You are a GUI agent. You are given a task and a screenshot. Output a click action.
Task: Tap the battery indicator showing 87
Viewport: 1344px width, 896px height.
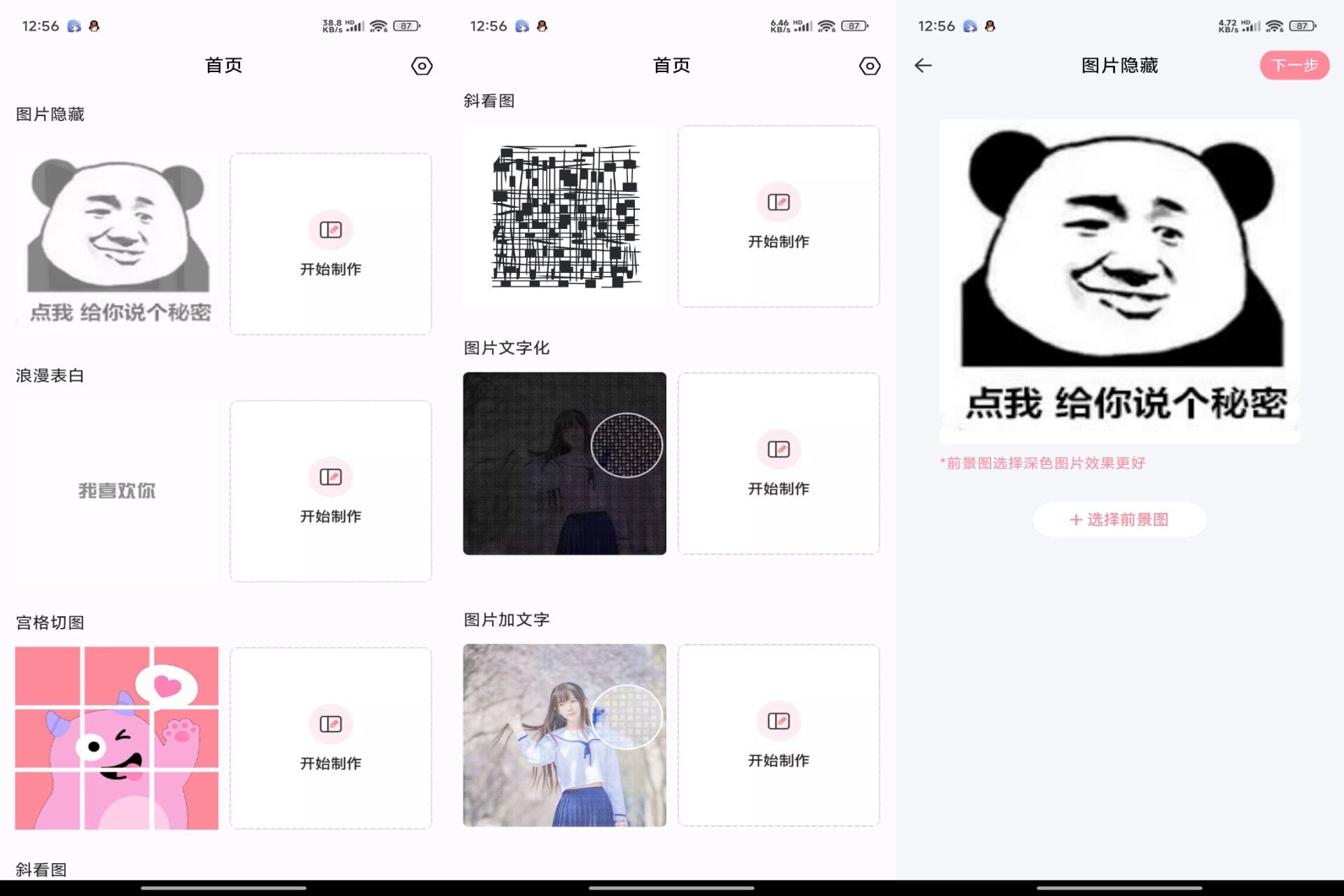coord(407,25)
